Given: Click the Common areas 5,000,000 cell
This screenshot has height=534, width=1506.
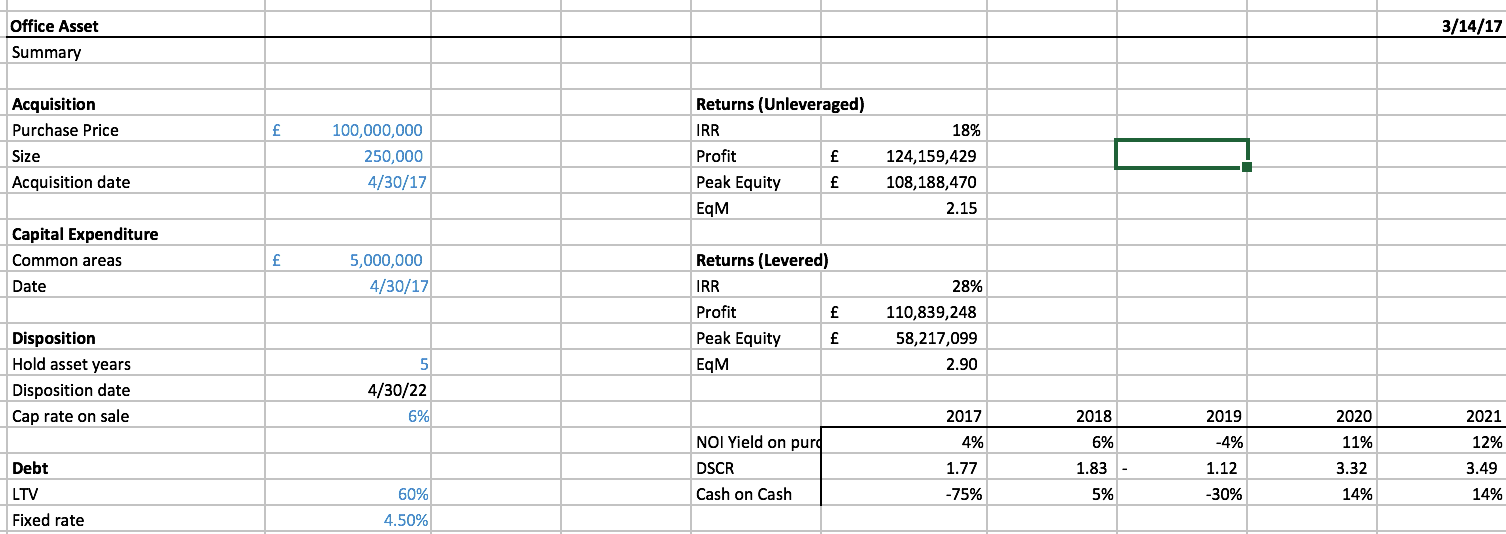Looking at the screenshot, I should [x=347, y=260].
